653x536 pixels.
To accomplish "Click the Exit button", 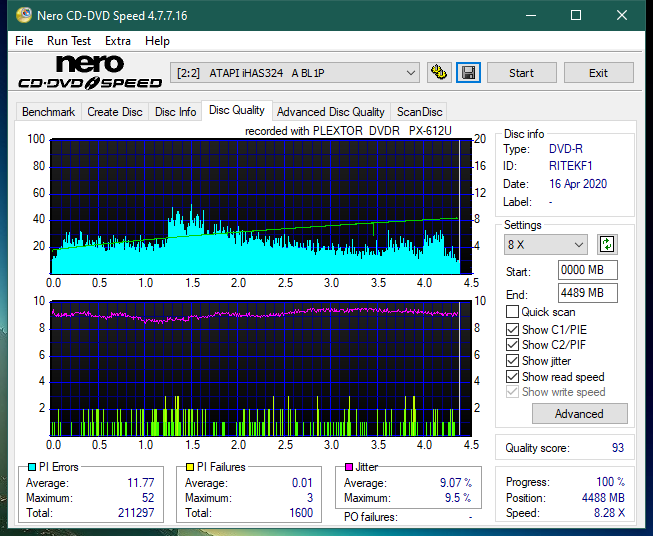I will (x=598, y=73).
